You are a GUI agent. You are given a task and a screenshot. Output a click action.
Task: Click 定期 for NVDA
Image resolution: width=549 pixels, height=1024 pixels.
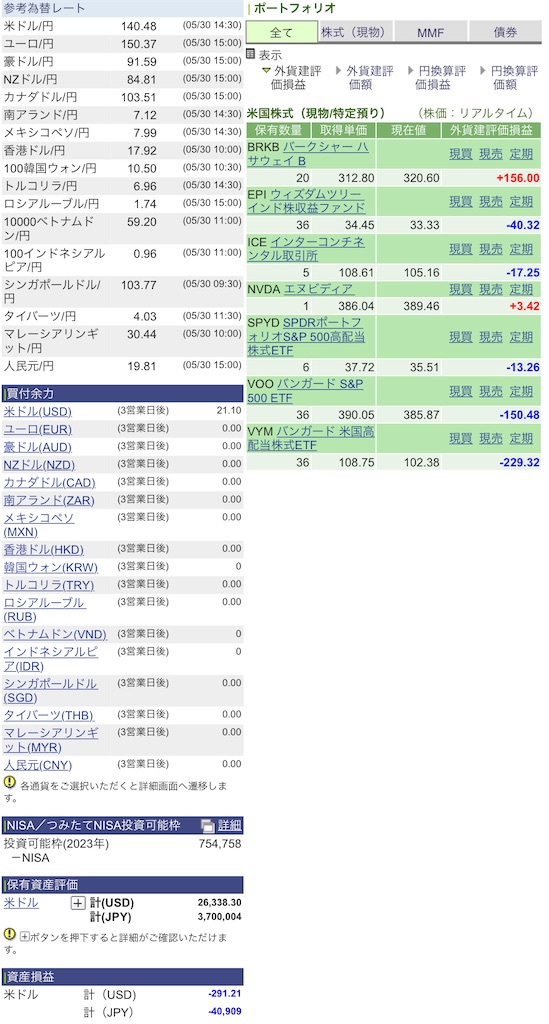click(x=521, y=289)
